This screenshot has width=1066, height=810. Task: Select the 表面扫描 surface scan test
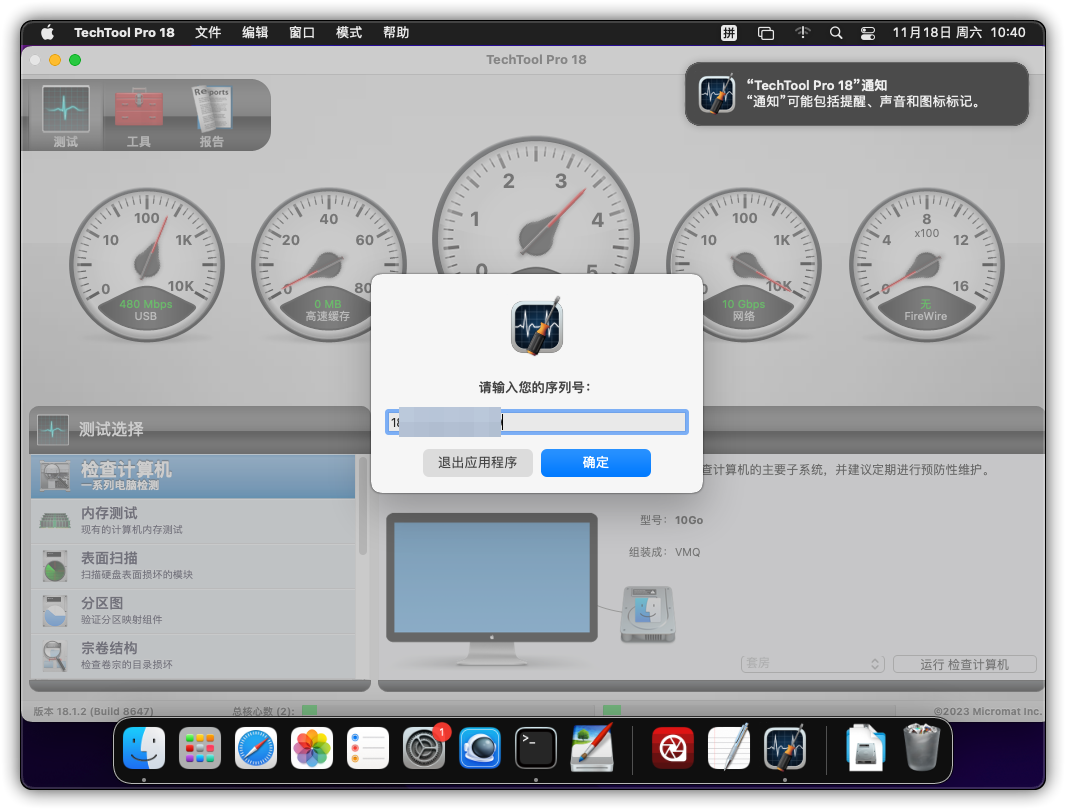(x=193, y=566)
